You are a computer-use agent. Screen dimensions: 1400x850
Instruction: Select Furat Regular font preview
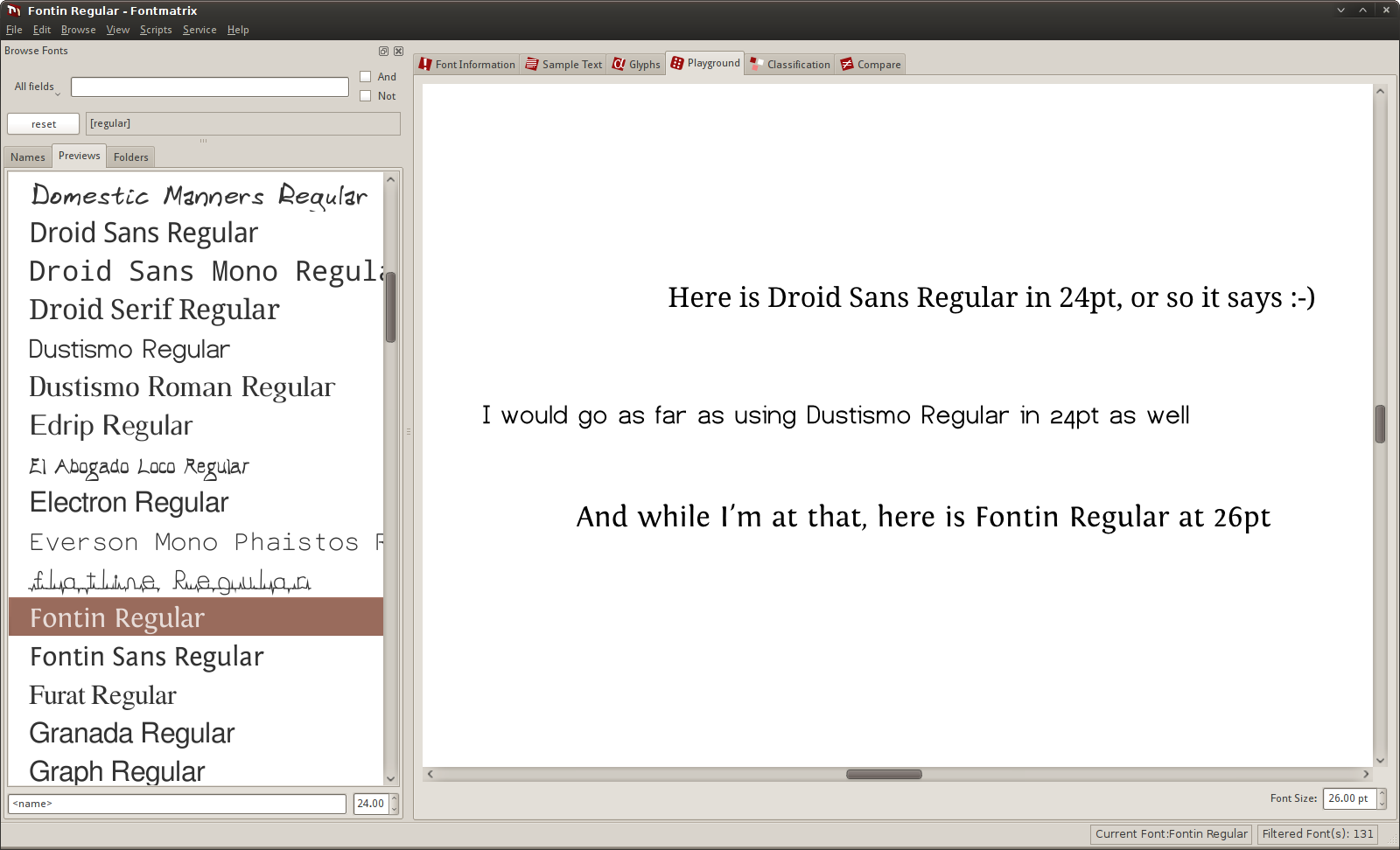[x=196, y=694]
